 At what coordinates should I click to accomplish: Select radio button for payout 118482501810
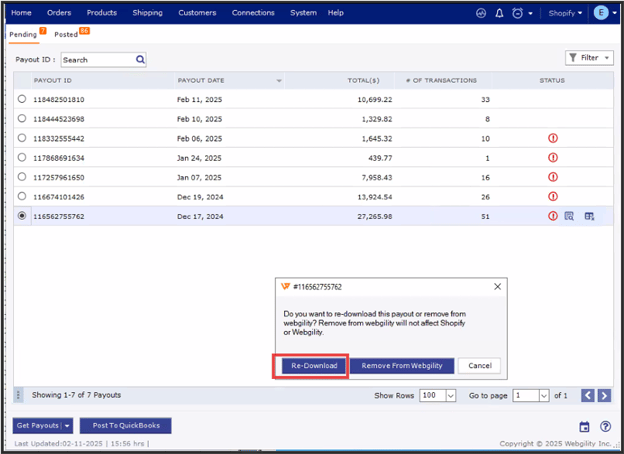[x=22, y=100]
